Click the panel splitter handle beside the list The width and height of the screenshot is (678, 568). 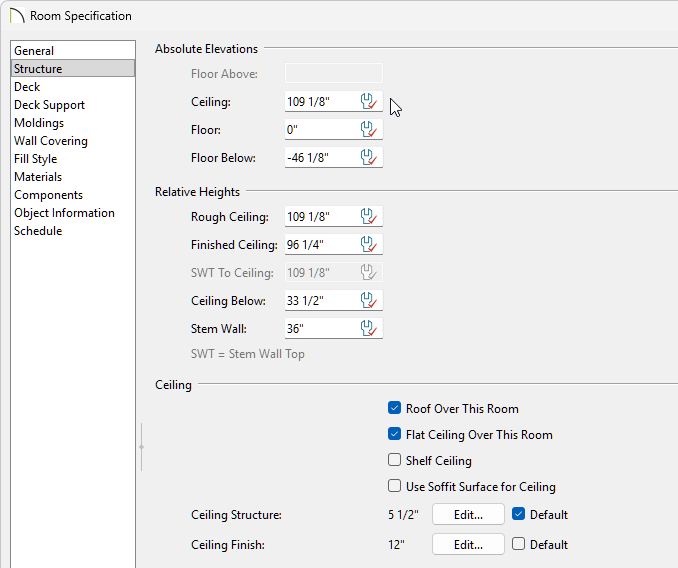pyautogui.click(x=141, y=447)
